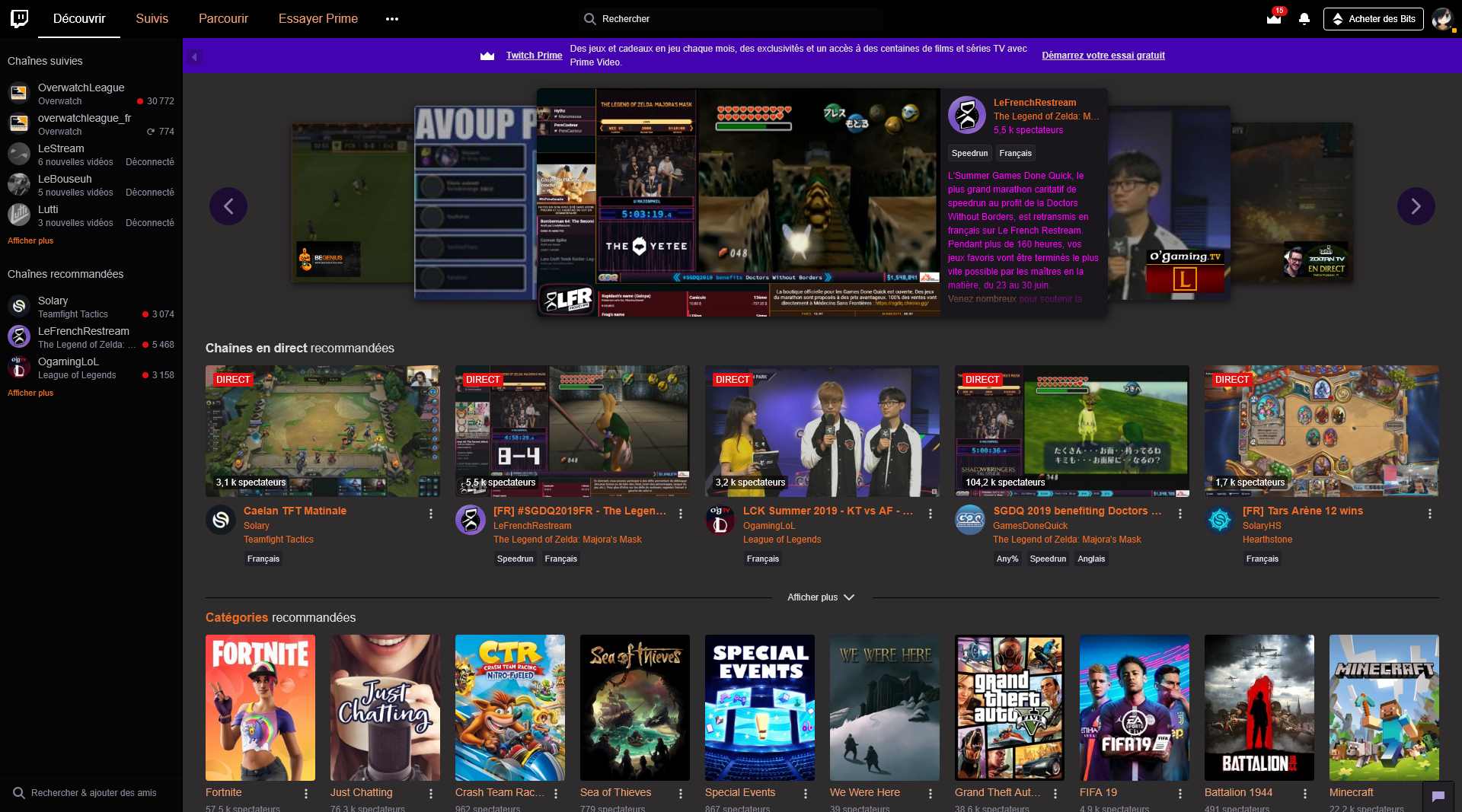1462x812 pixels.
Task: Open Solary avatar in recommended channels sidebar
Action: point(19,306)
